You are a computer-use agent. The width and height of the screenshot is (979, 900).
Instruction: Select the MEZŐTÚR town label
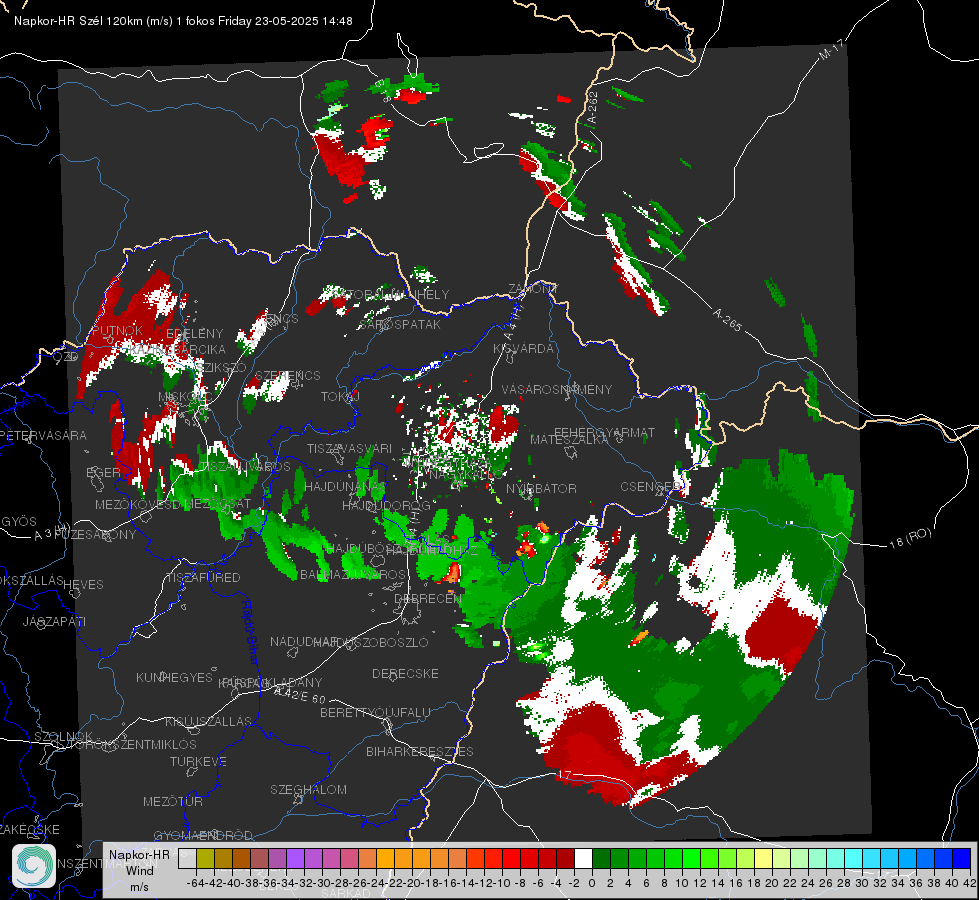pos(173,801)
